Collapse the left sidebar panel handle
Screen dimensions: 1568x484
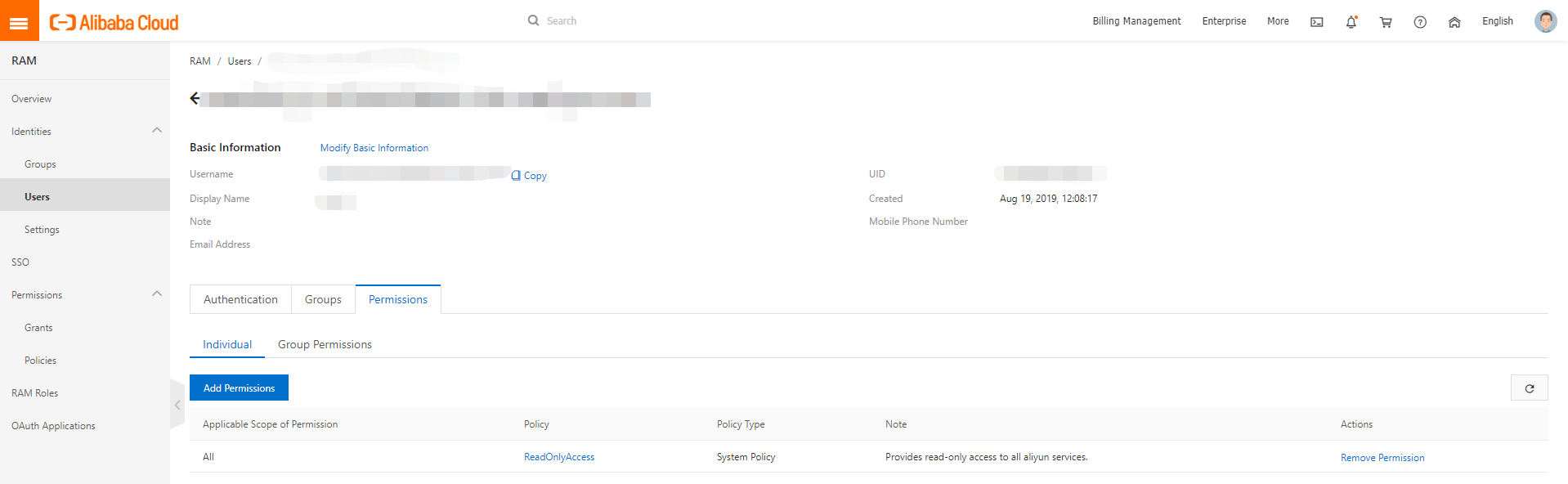177,405
